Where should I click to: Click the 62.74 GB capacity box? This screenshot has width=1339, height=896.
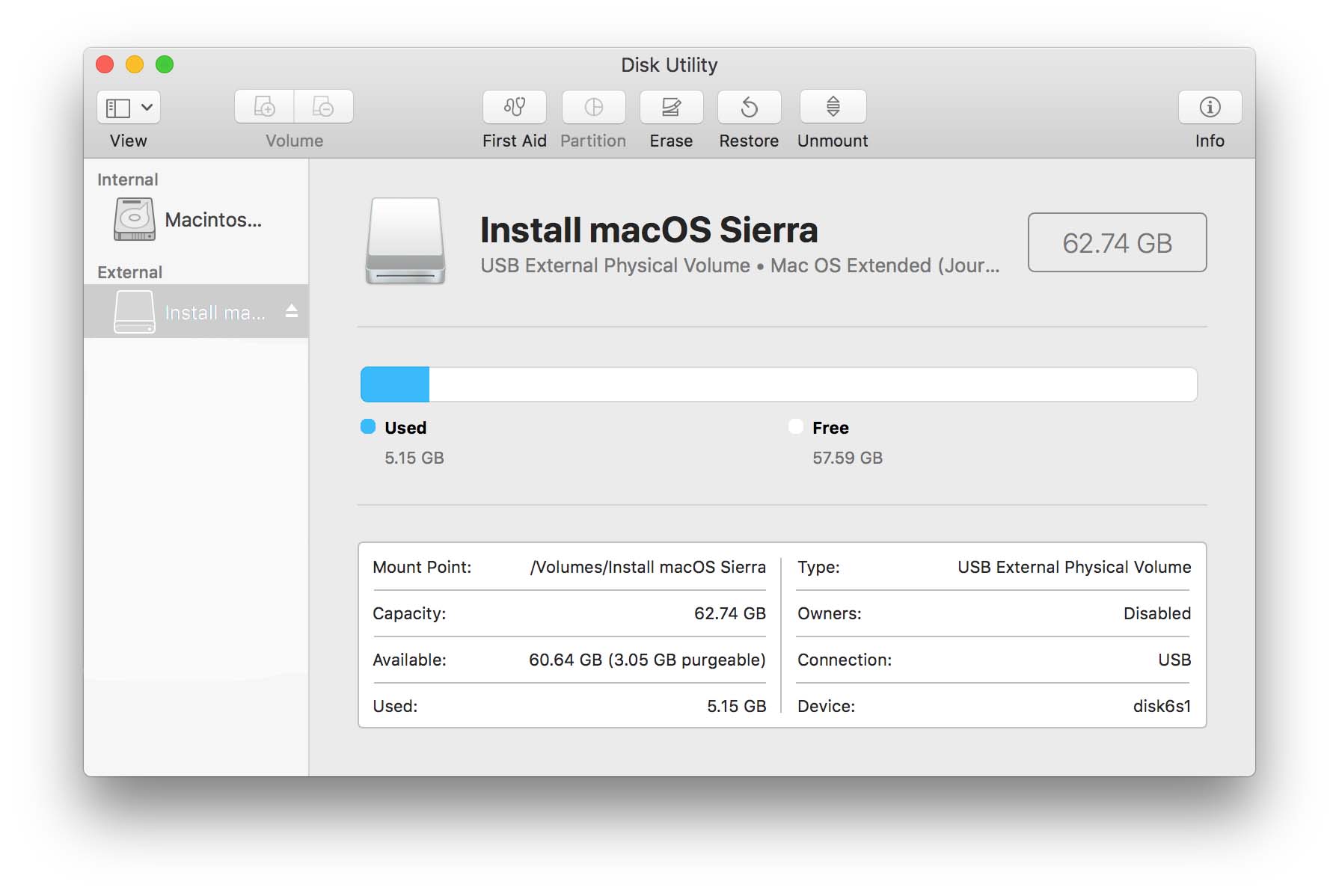(x=1117, y=242)
